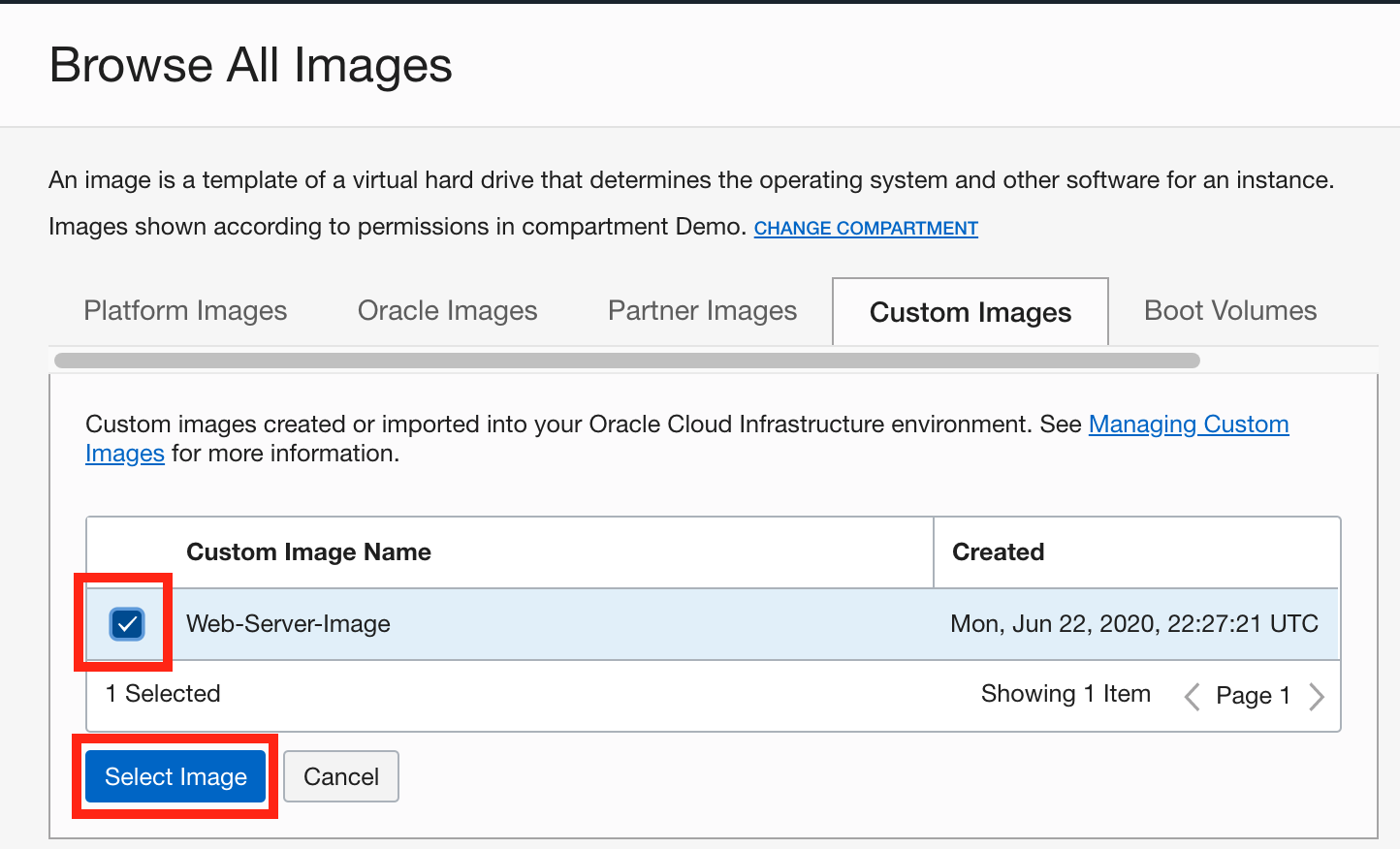This screenshot has width=1400, height=849.
Task: Click the Select Image button
Action: click(175, 776)
